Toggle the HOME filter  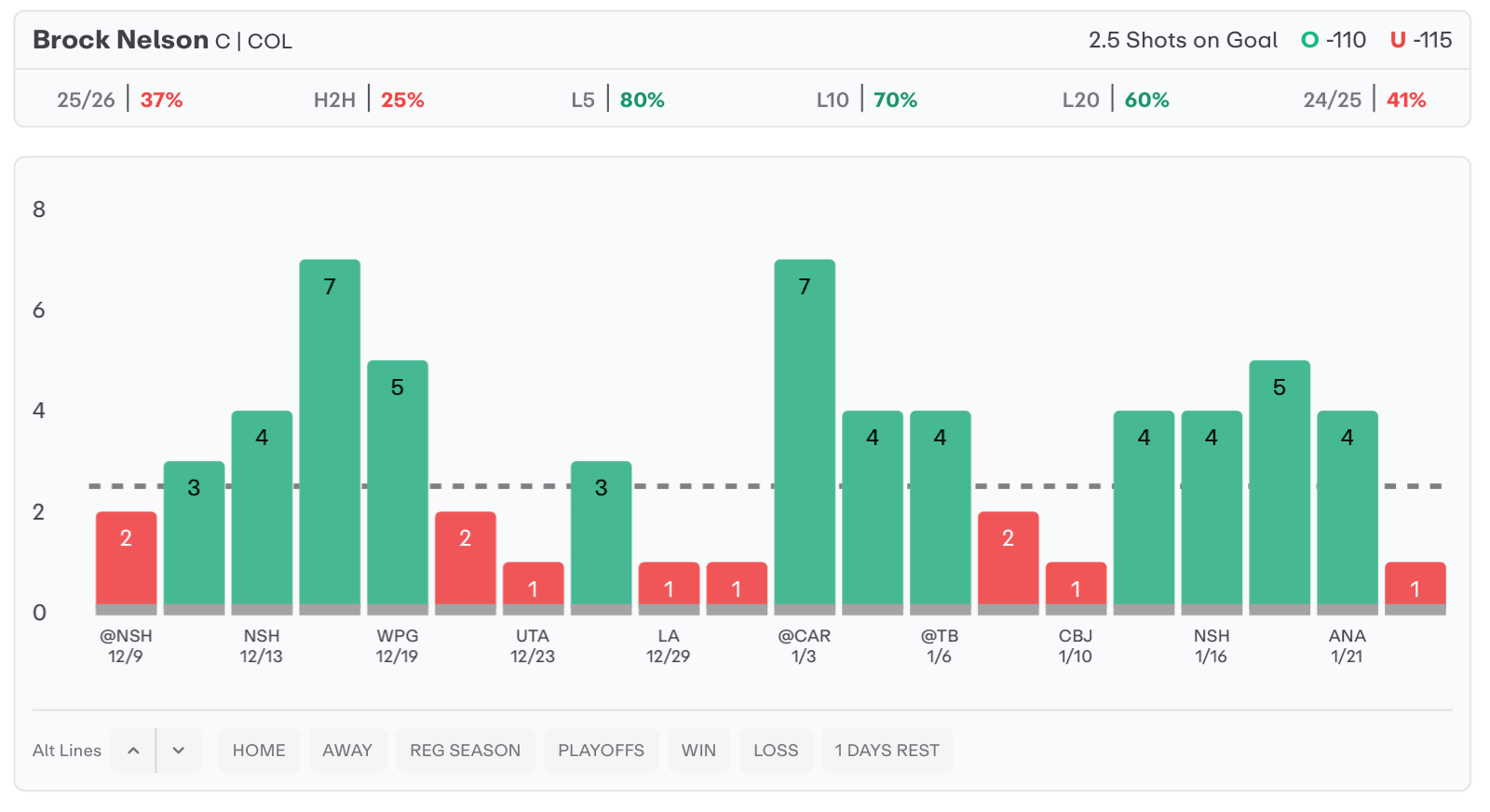pos(259,751)
